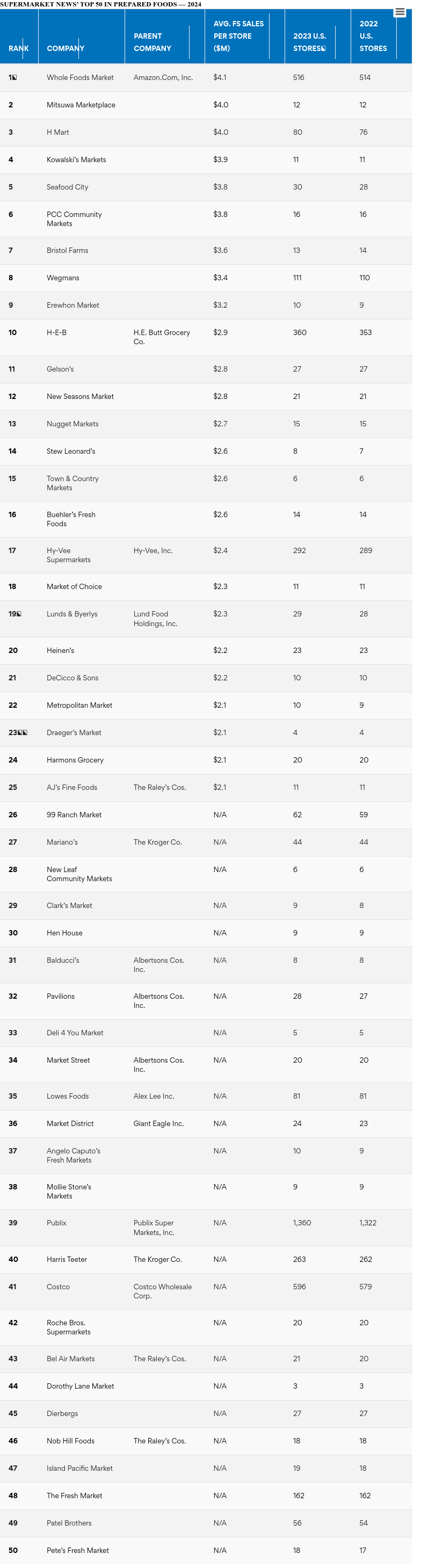Select the Wegmans company name
This screenshot has height=1568, width=421.
click(x=63, y=278)
